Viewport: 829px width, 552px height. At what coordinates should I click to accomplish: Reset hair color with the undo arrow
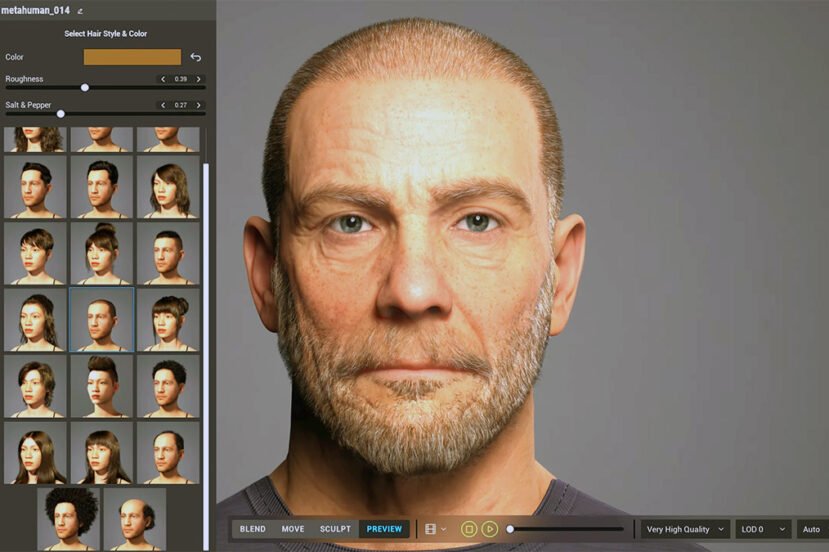[196, 57]
